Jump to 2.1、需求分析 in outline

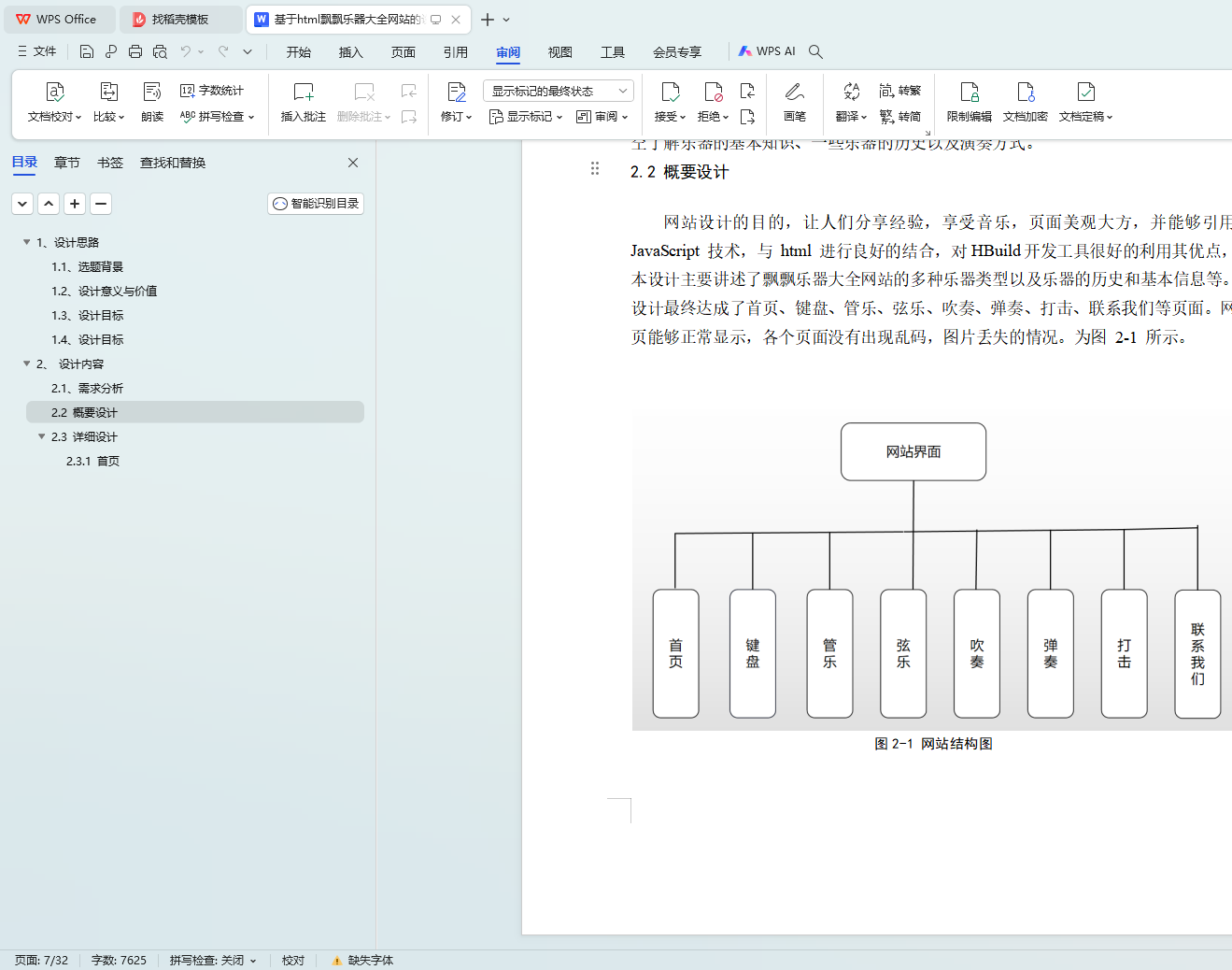[88, 388]
